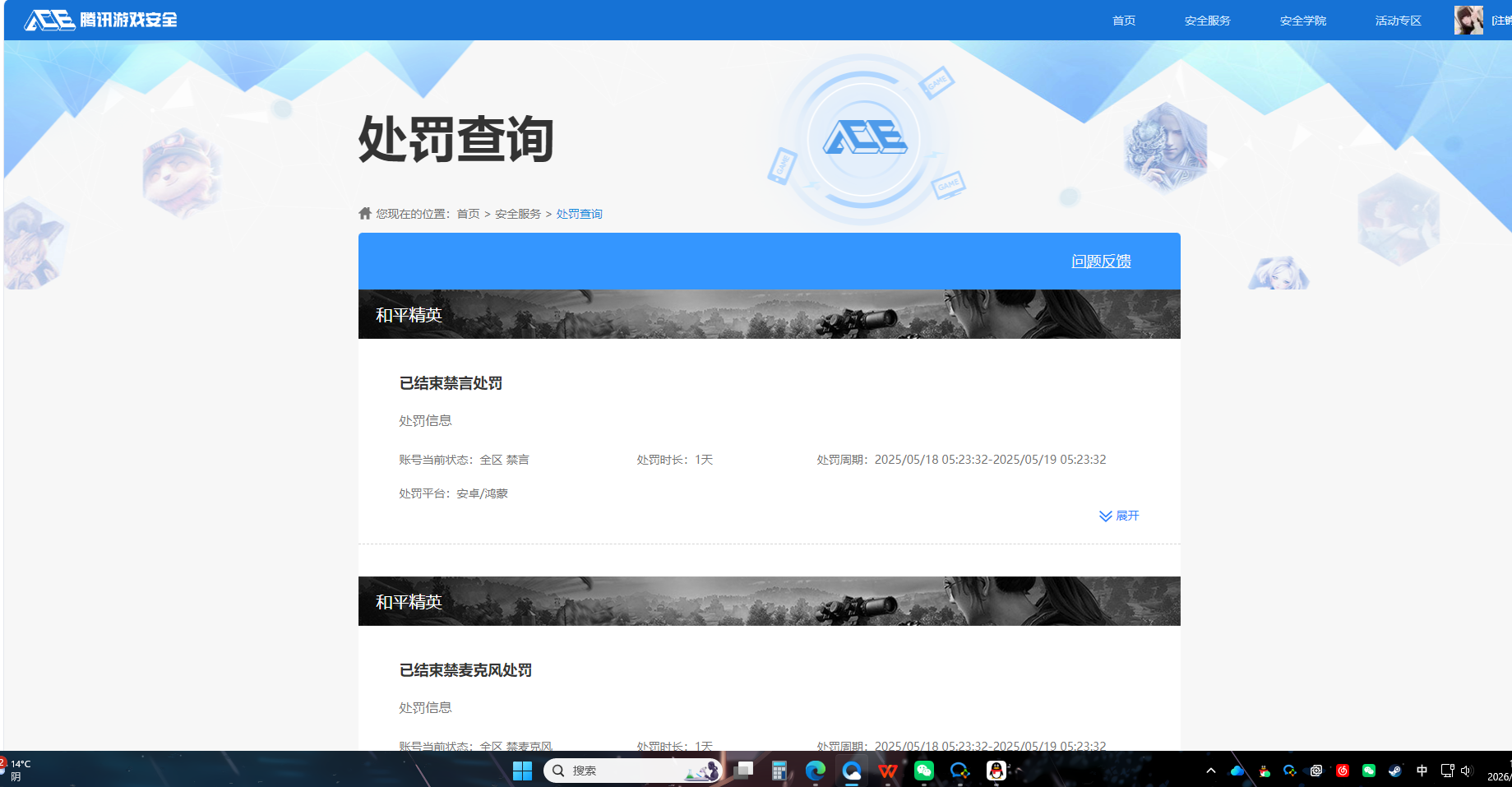1512x787 pixels.
Task: Click the 腾讯游戏安全 ACE logo
Action: 99,20
